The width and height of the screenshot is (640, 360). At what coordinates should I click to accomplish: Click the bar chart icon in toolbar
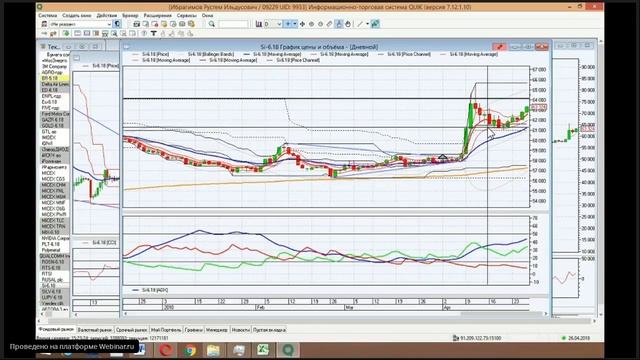coord(258,24)
